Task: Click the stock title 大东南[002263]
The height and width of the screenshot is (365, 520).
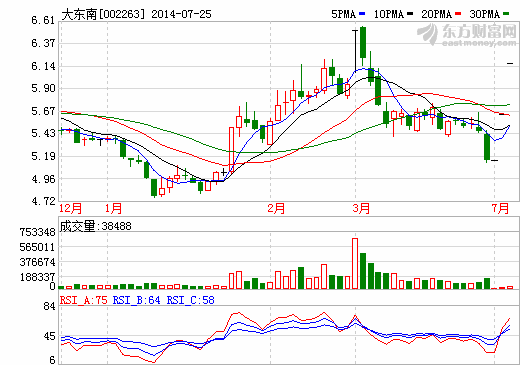Action: (x=104, y=14)
